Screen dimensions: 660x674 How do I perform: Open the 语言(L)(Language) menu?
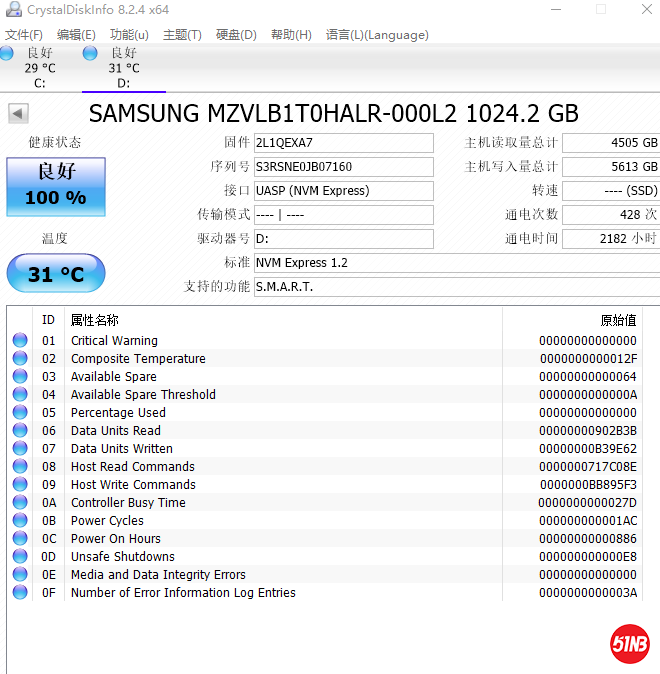click(377, 35)
